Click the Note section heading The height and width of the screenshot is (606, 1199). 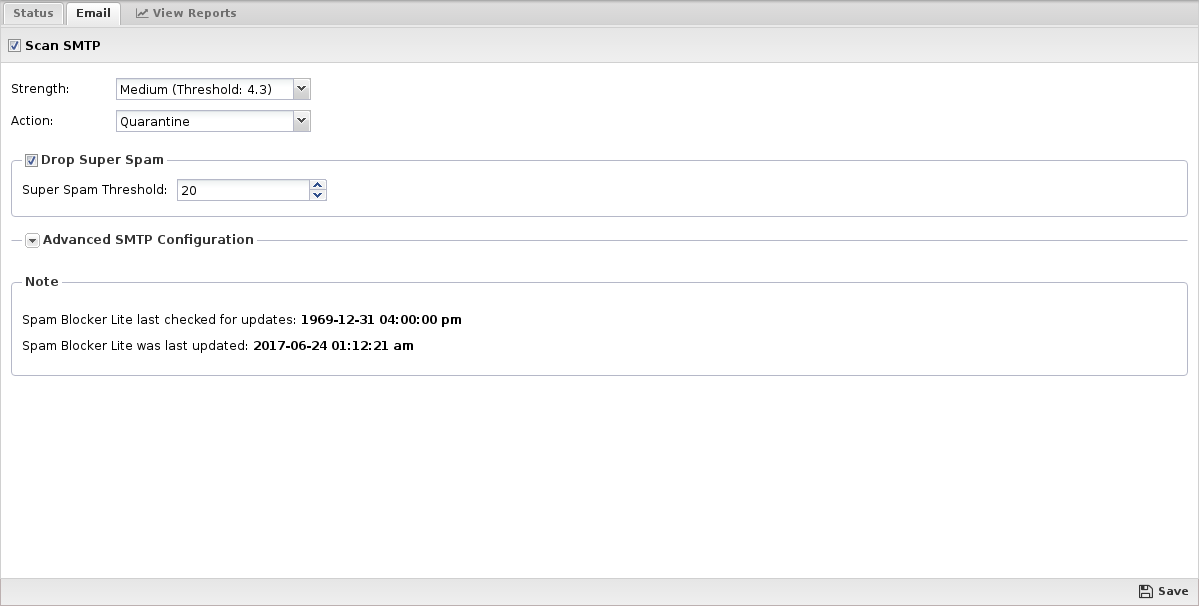click(41, 281)
